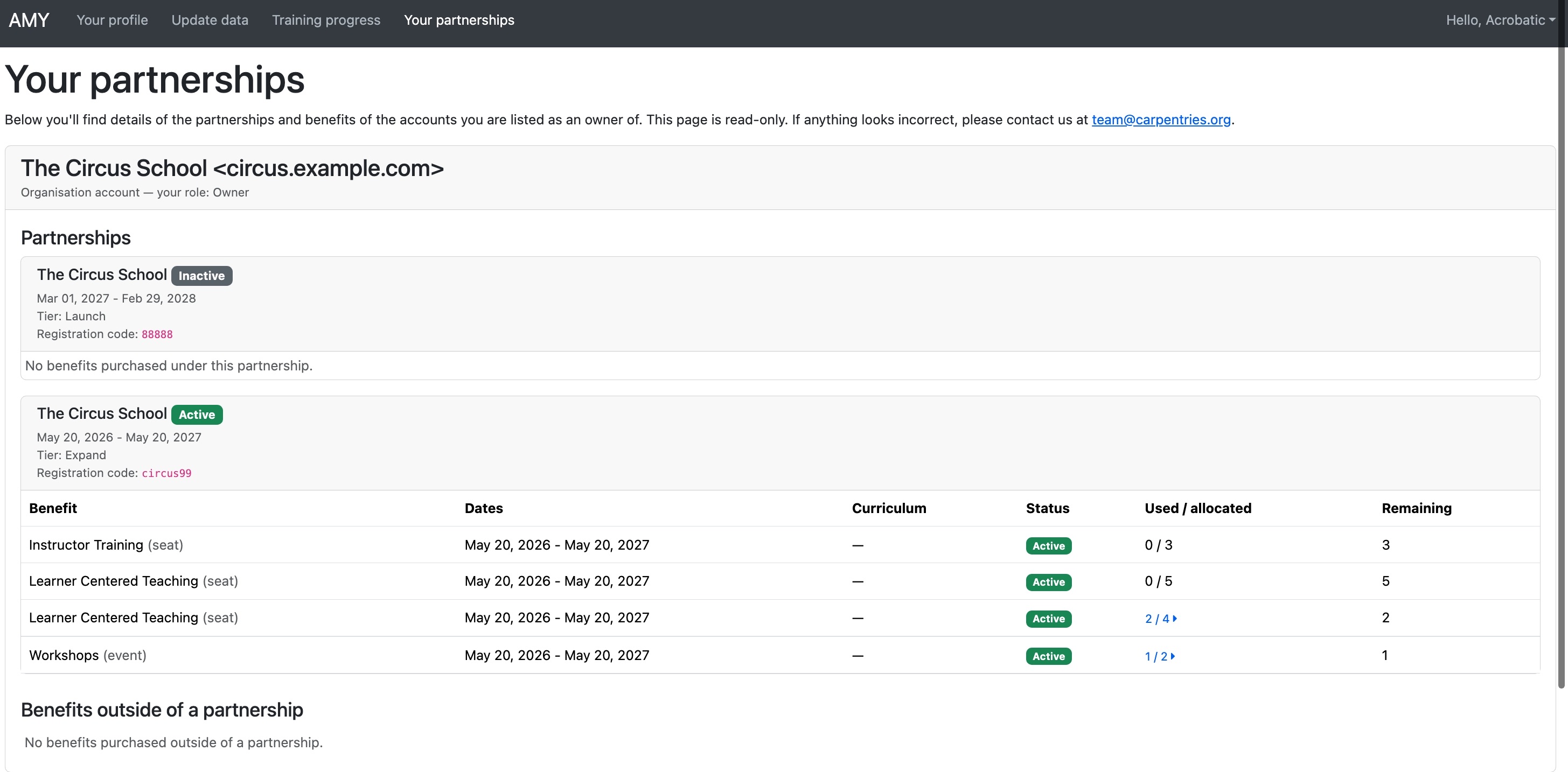Click the Workshops (event) benefit label

pyautogui.click(x=88, y=655)
